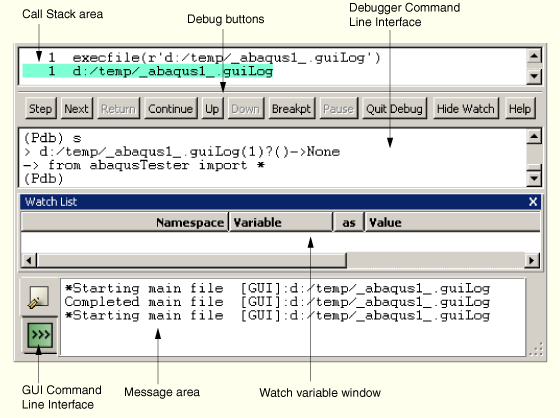The width and height of the screenshot is (560, 418).
Task: Click call stack scroll down arrow
Action: pos(534,76)
